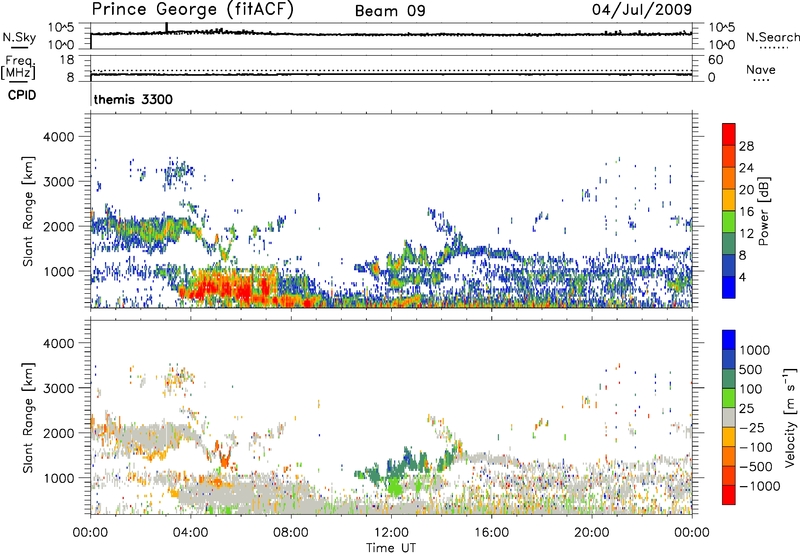The image size is (800, 554).
Task: Click the 'Freq. [MHz]' axis label
Action: pyautogui.click(x=18, y=67)
